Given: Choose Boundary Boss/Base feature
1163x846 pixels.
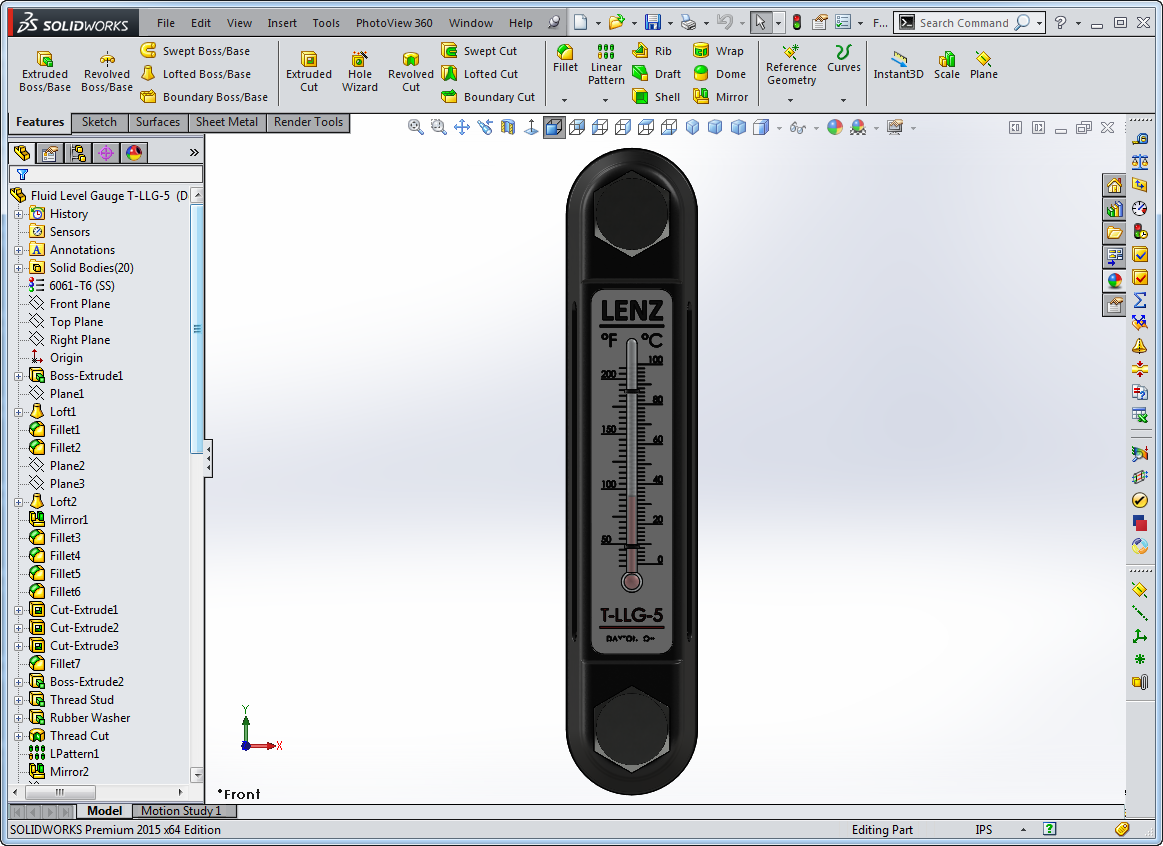Looking at the screenshot, I should (204, 96).
